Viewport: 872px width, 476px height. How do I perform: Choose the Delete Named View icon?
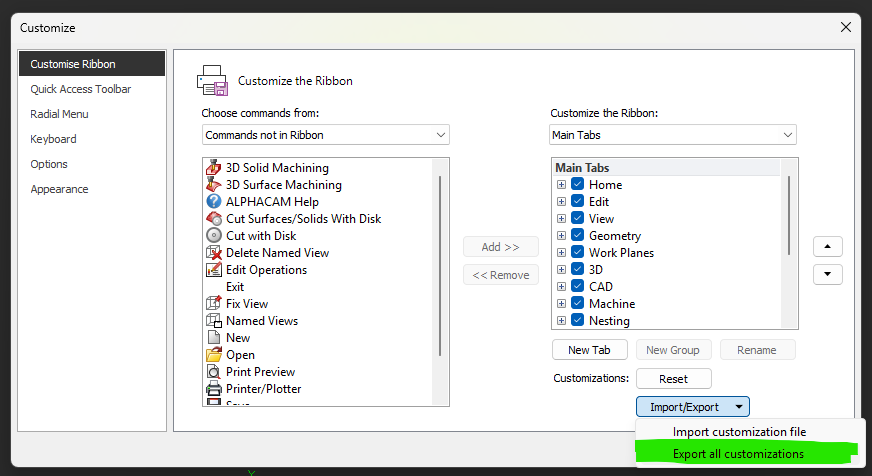click(213, 253)
